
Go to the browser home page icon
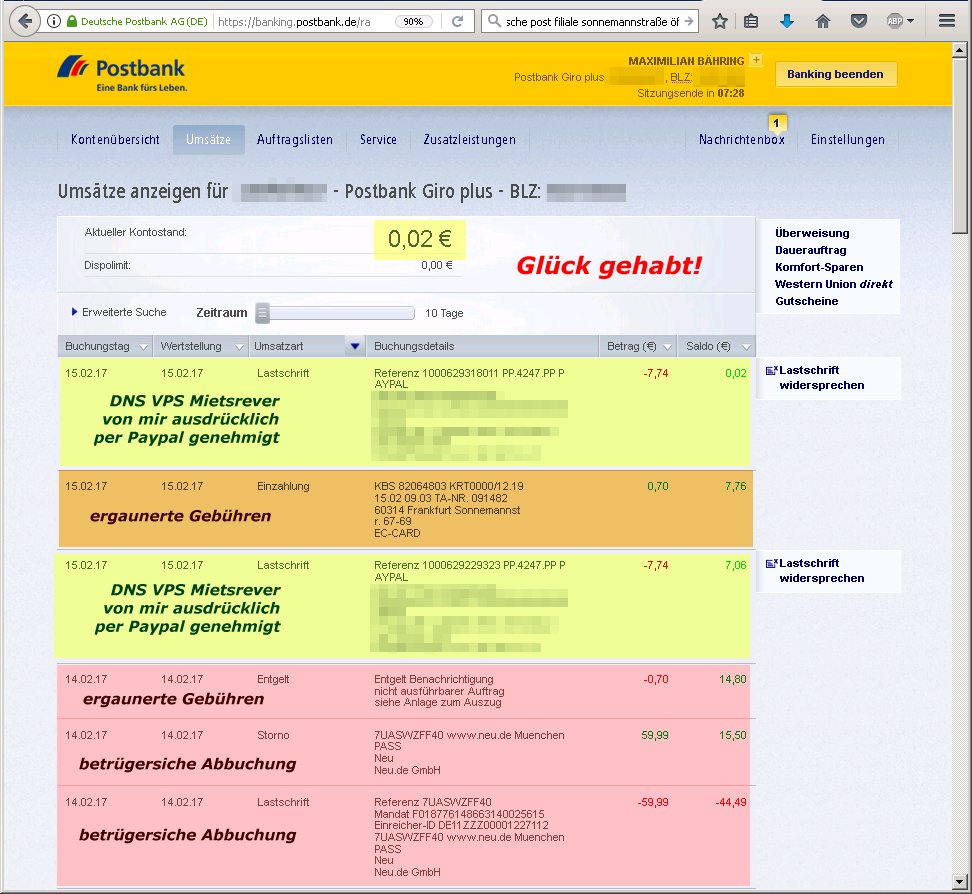(823, 21)
